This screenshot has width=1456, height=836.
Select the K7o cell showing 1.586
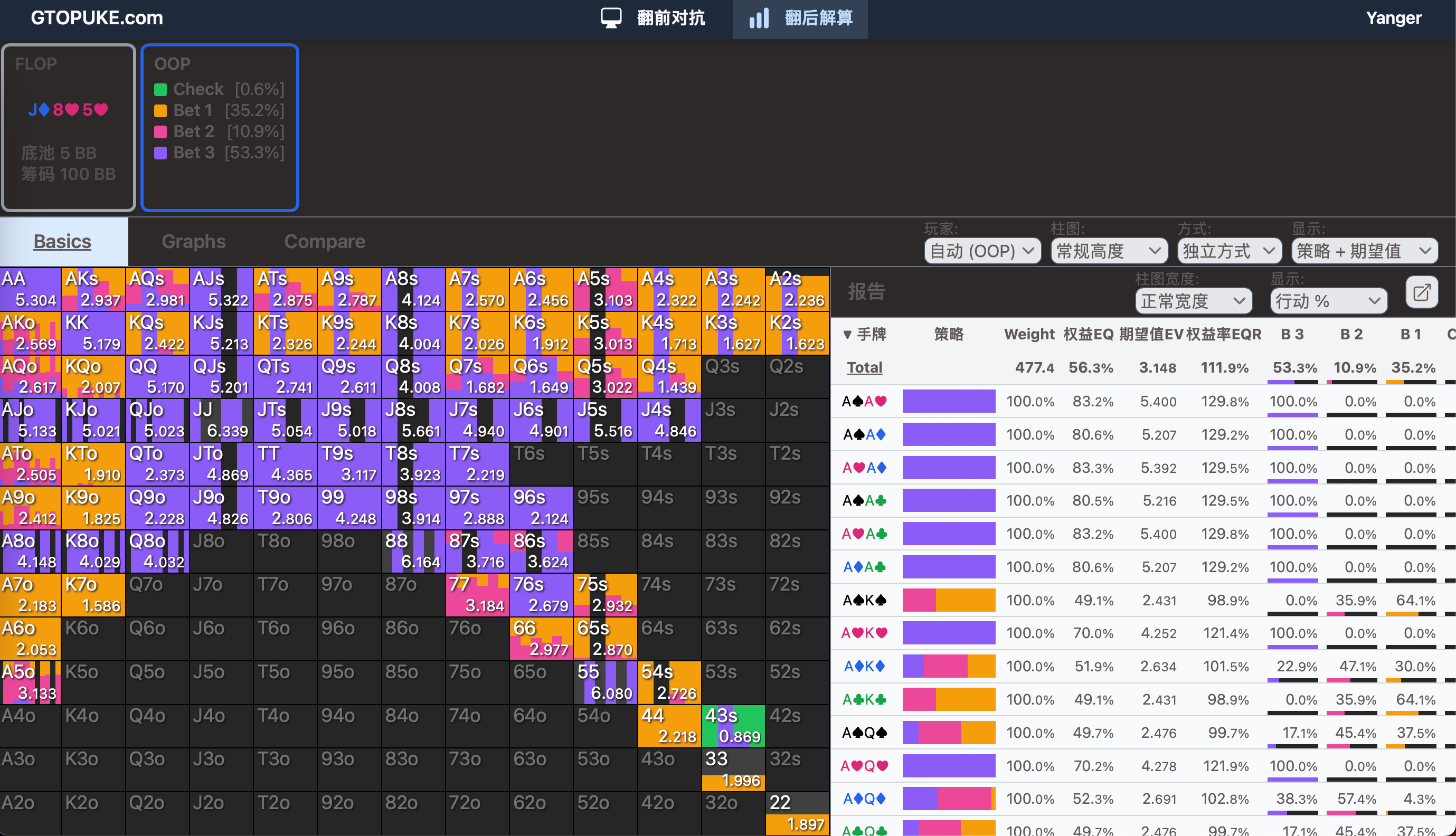[93, 595]
